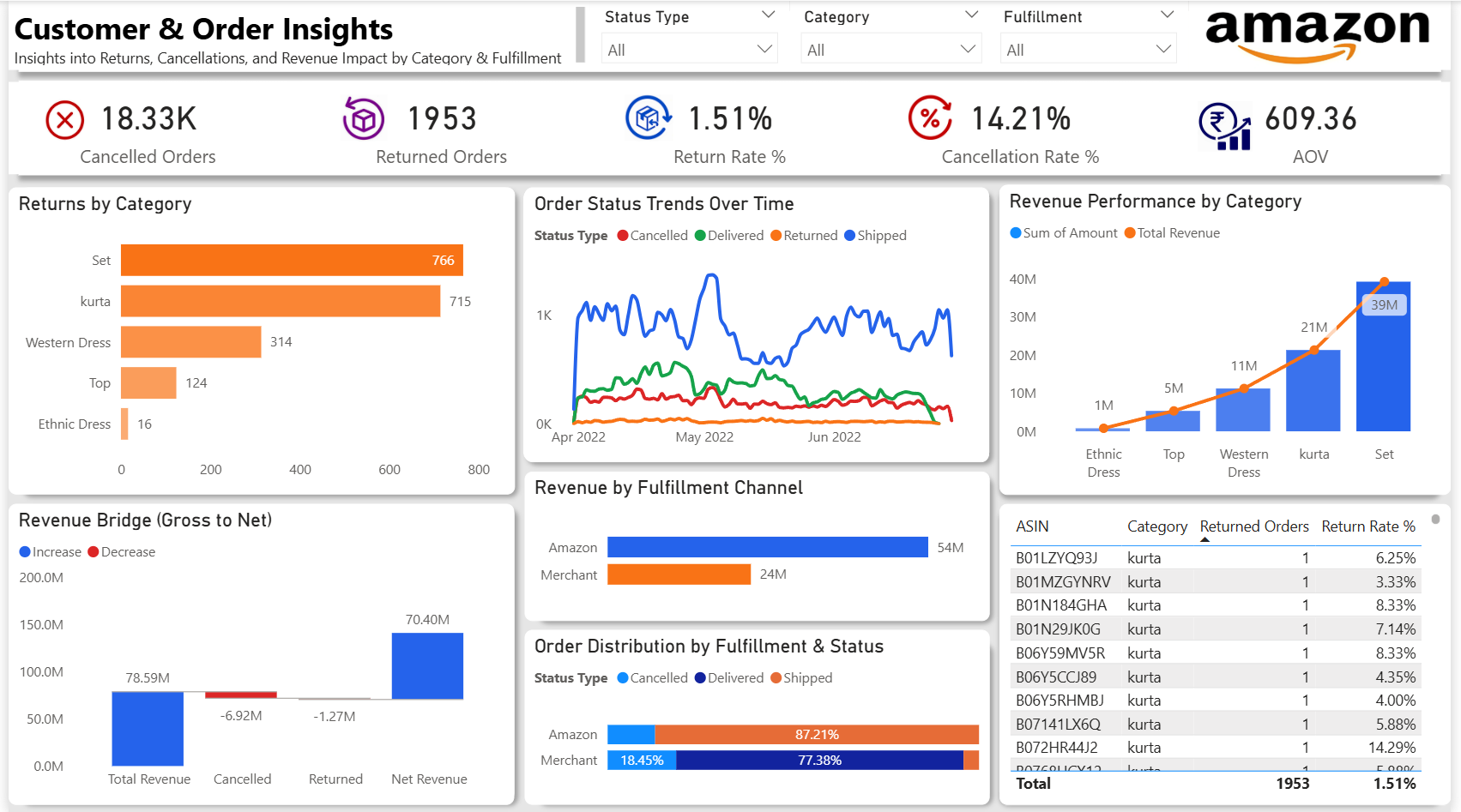Select table row B06Y5RHMBJ

tap(1216, 701)
